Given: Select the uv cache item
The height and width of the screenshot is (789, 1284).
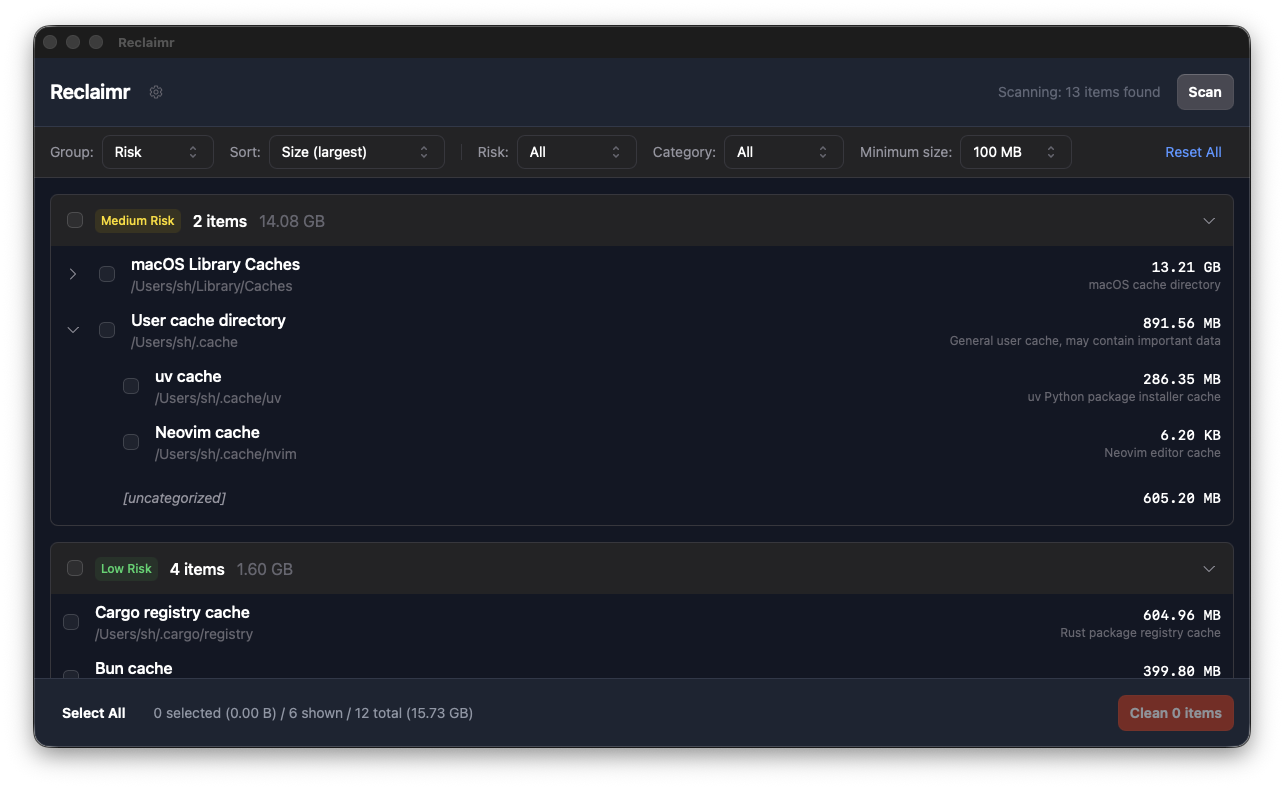Looking at the screenshot, I should (131, 385).
